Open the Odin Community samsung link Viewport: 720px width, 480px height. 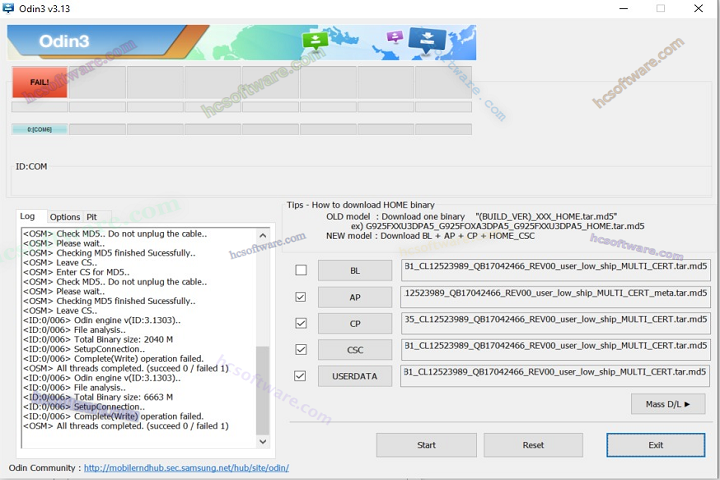(x=186, y=468)
